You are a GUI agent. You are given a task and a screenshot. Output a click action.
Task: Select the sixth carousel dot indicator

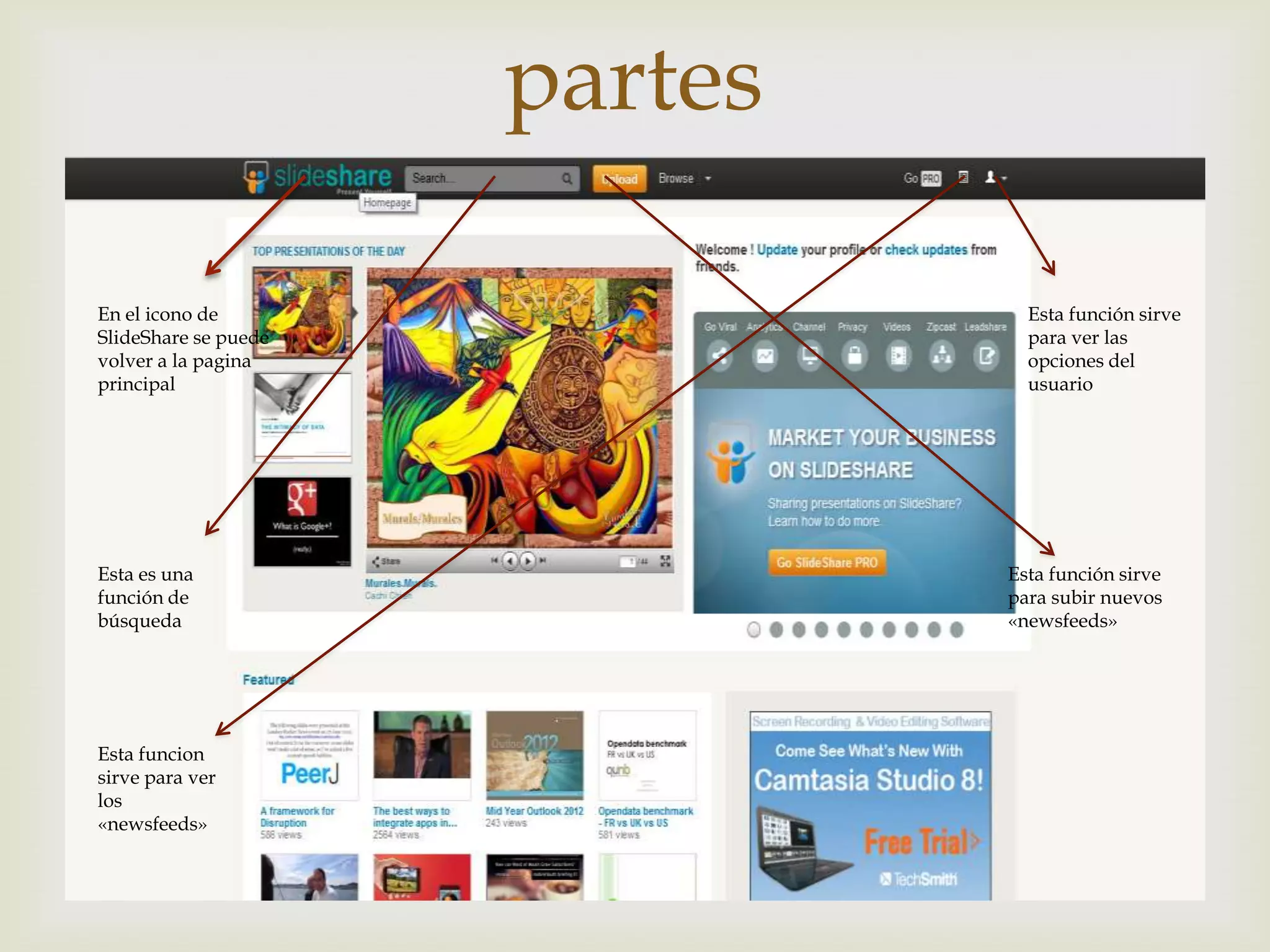866,630
